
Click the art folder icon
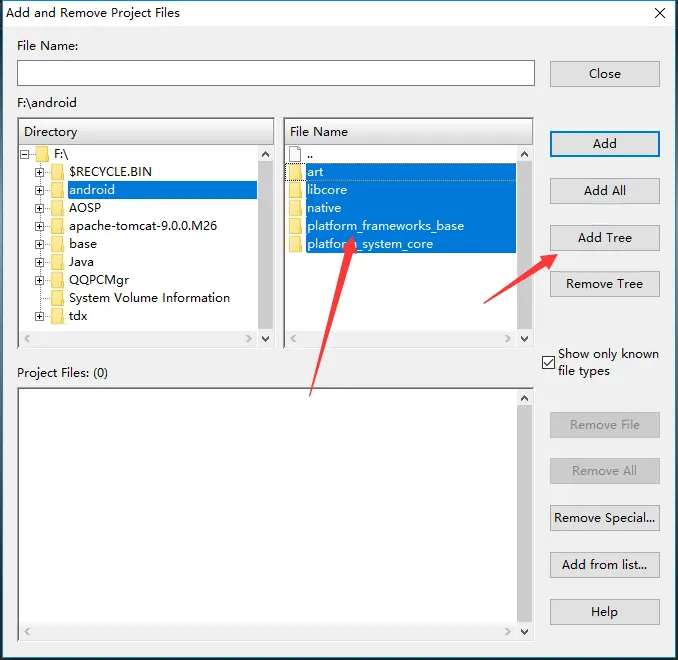click(295, 172)
